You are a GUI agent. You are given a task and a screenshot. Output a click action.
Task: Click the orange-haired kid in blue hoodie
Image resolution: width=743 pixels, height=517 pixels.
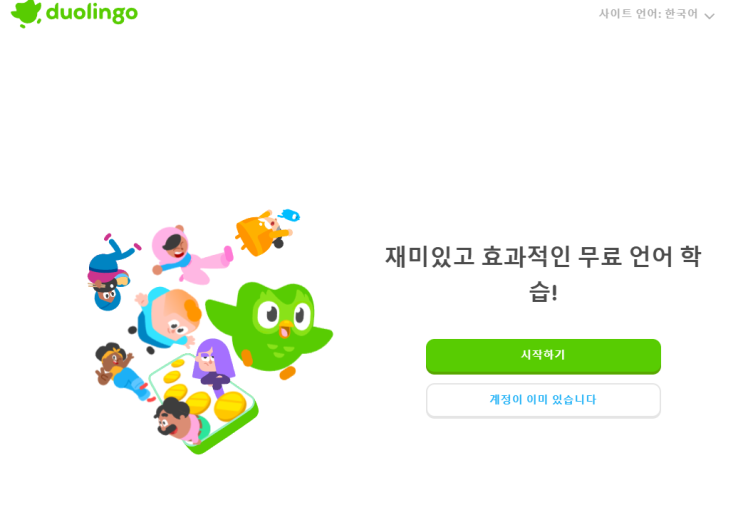click(x=166, y=317)
